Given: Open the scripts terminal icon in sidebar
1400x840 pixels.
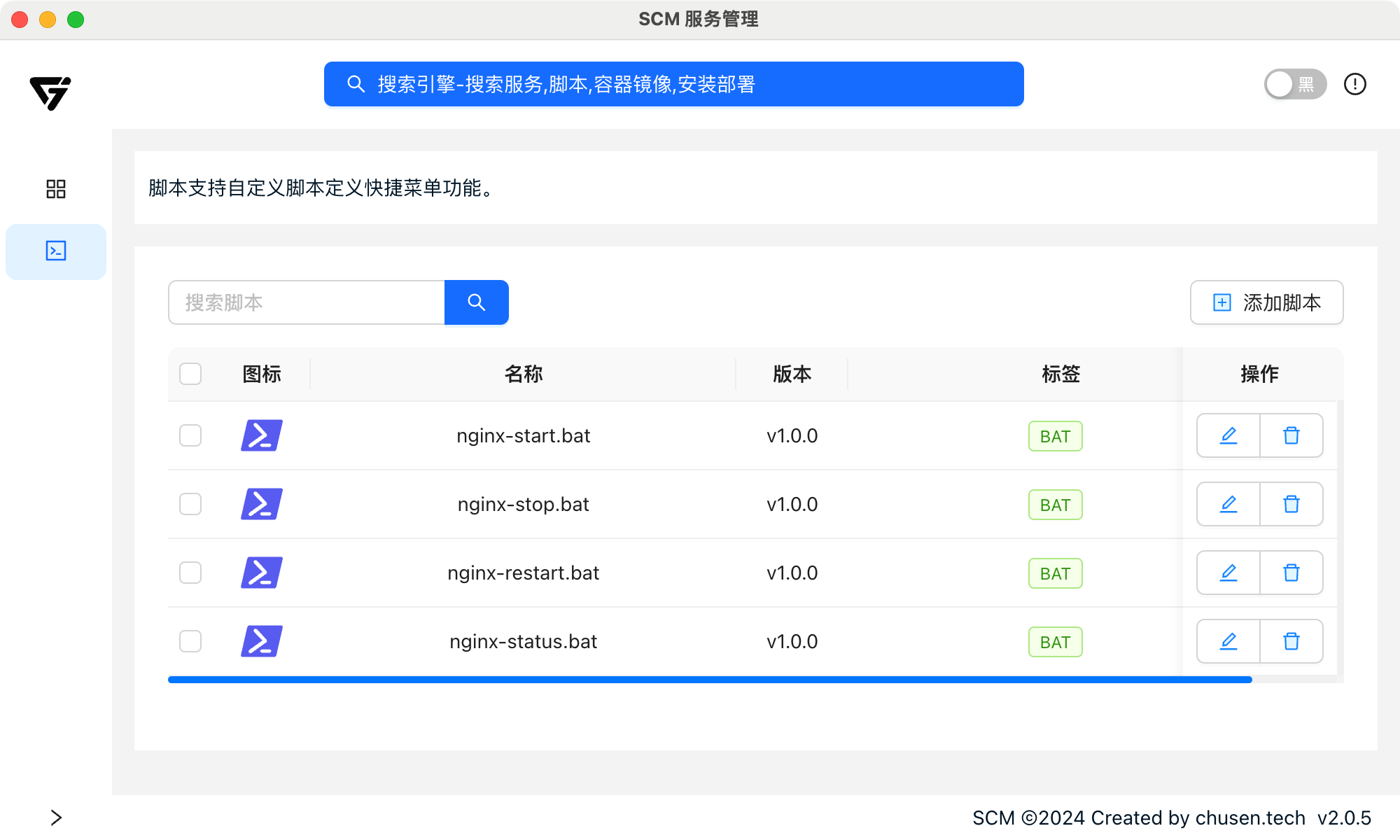Looking at the screenshot, I should click(56, 251).
